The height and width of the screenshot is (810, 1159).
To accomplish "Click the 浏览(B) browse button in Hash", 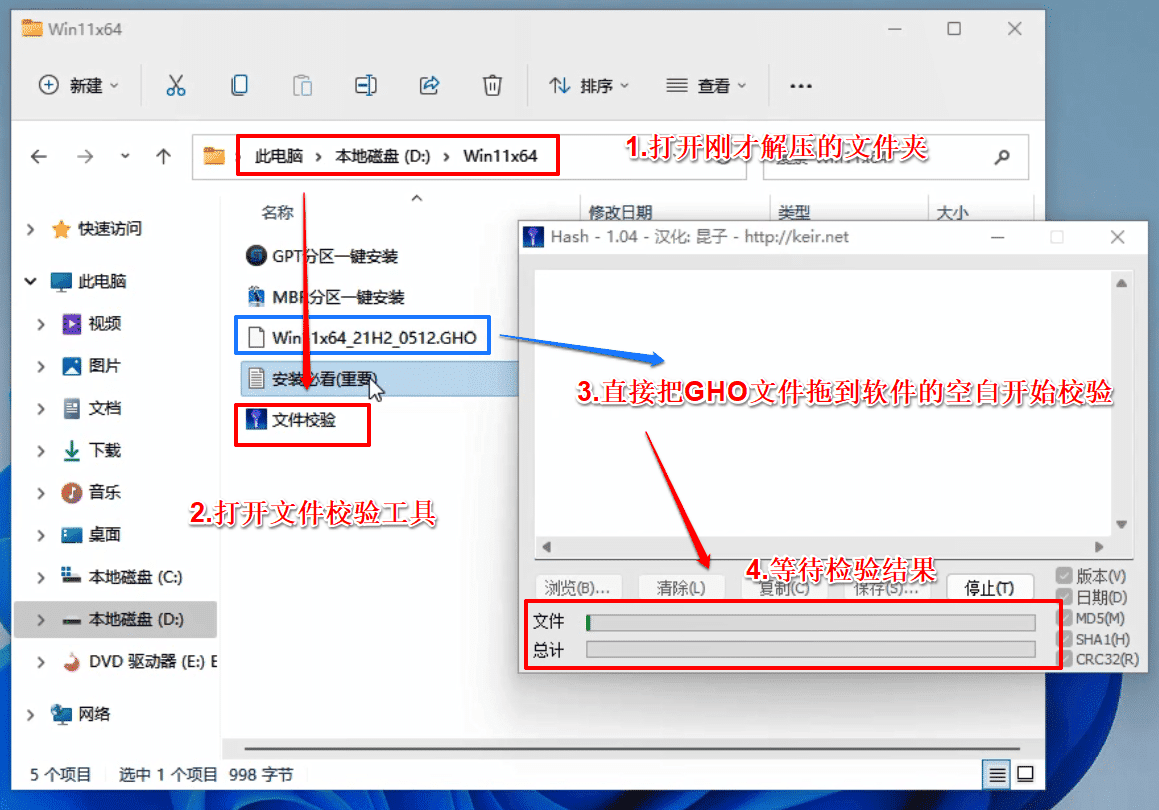I will pos(575,588).
